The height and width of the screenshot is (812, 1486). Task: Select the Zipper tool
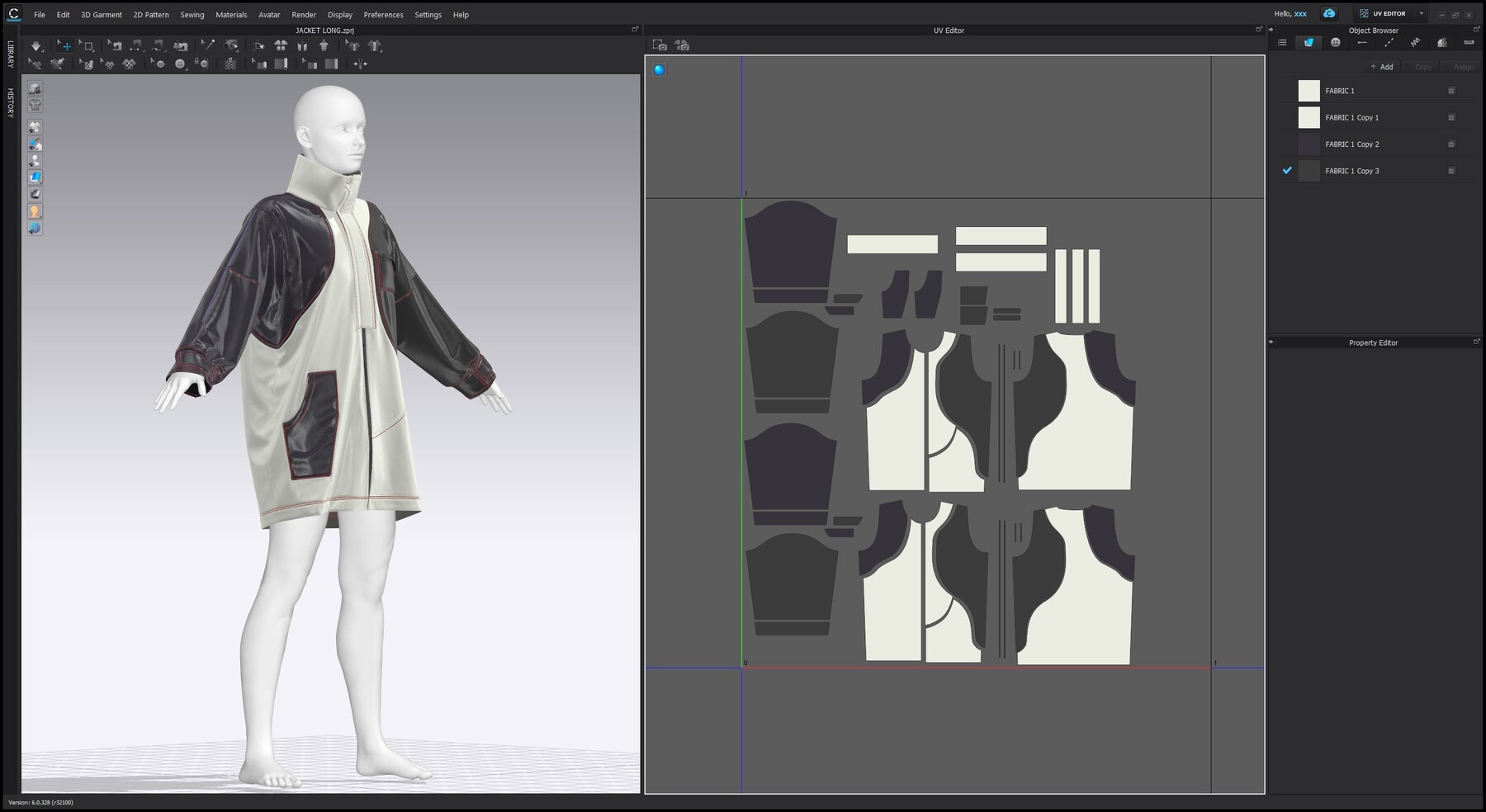(229, 64)
